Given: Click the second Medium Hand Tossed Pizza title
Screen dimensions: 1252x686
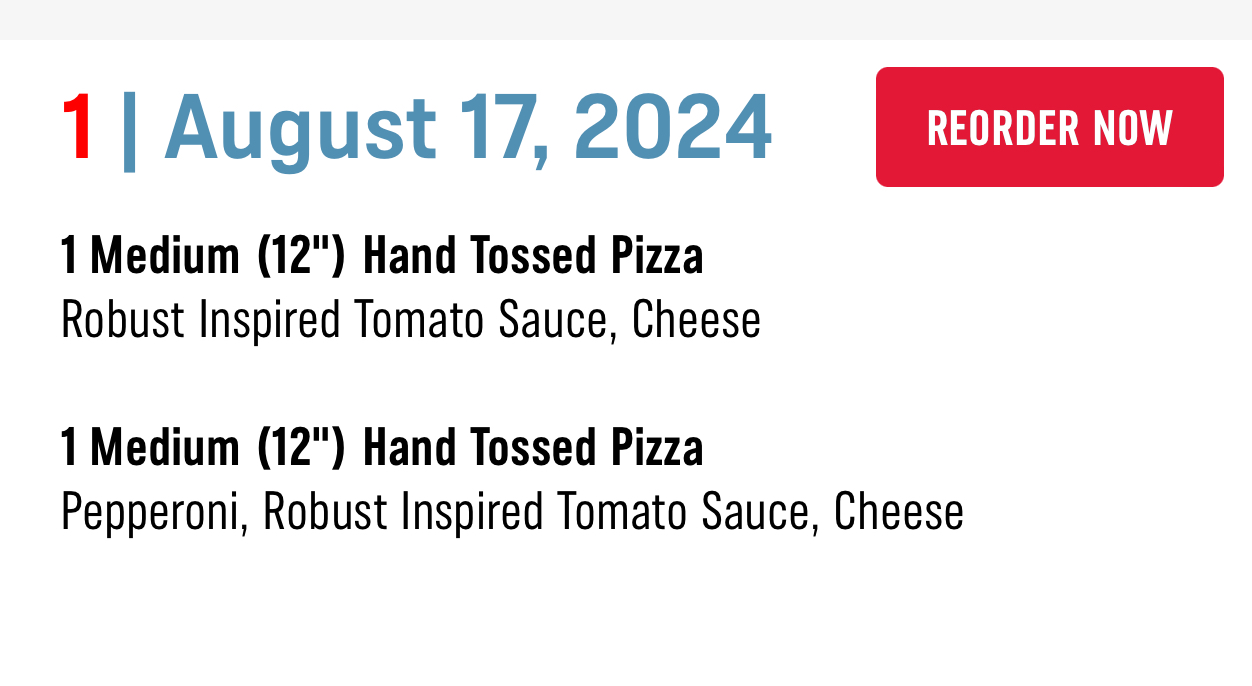Looking at the screenshot, I should tap(382, 447).
